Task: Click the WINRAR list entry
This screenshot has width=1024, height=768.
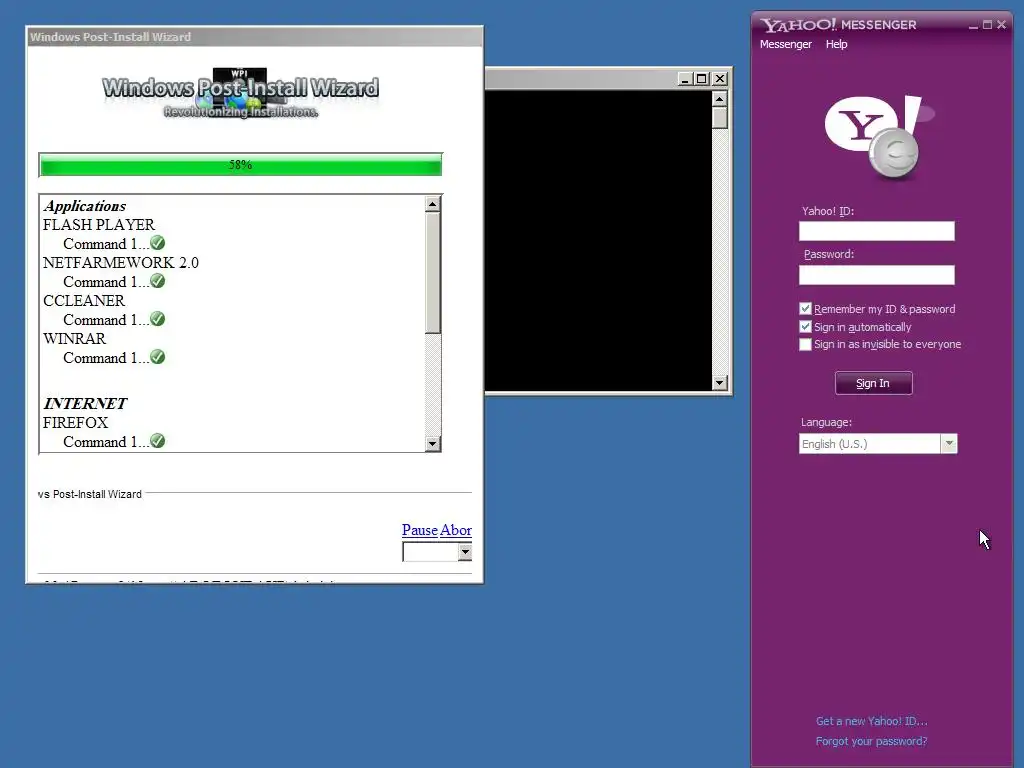Action: click(74, 338)
